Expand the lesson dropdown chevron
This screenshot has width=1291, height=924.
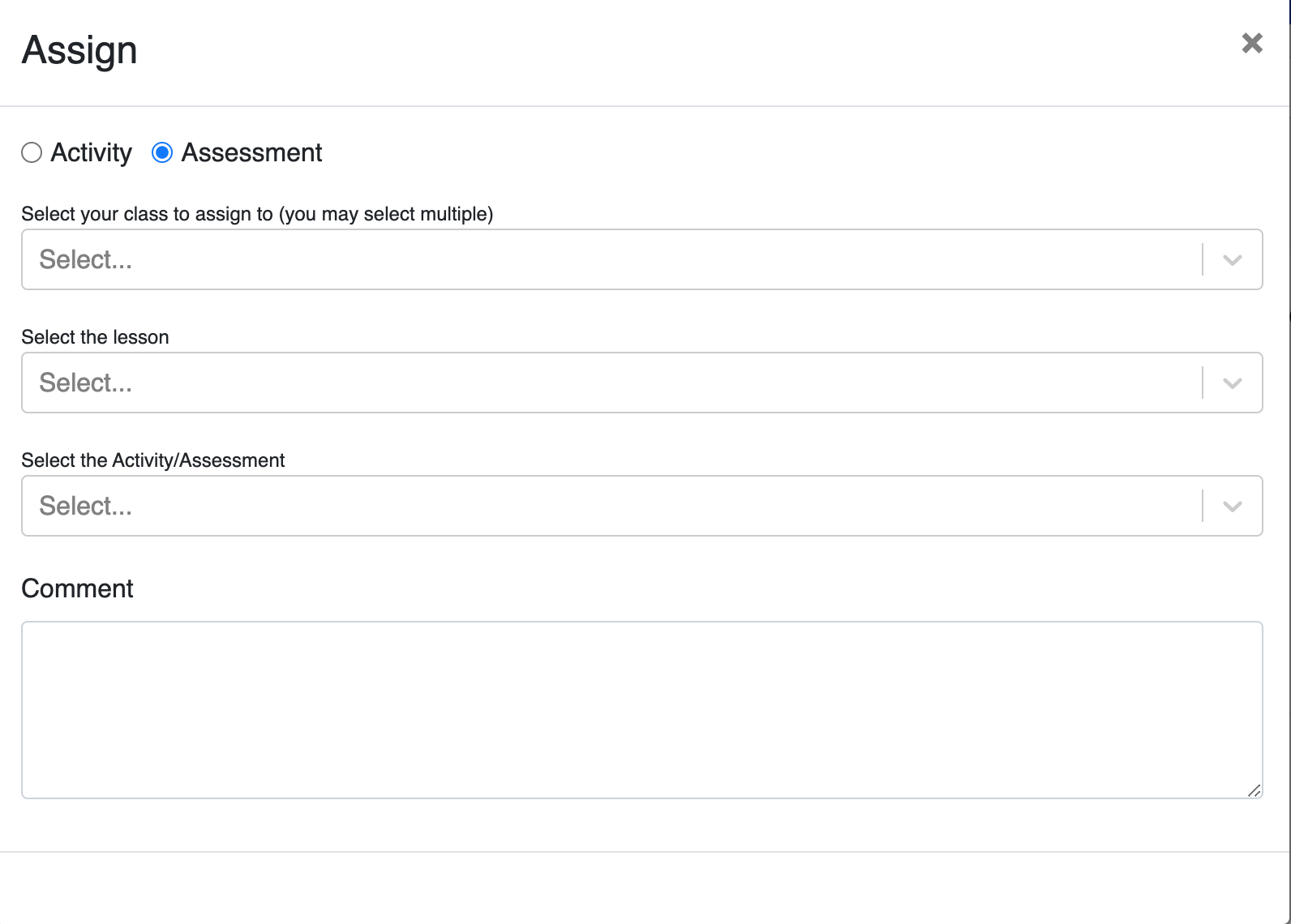tap(1233, 383)
